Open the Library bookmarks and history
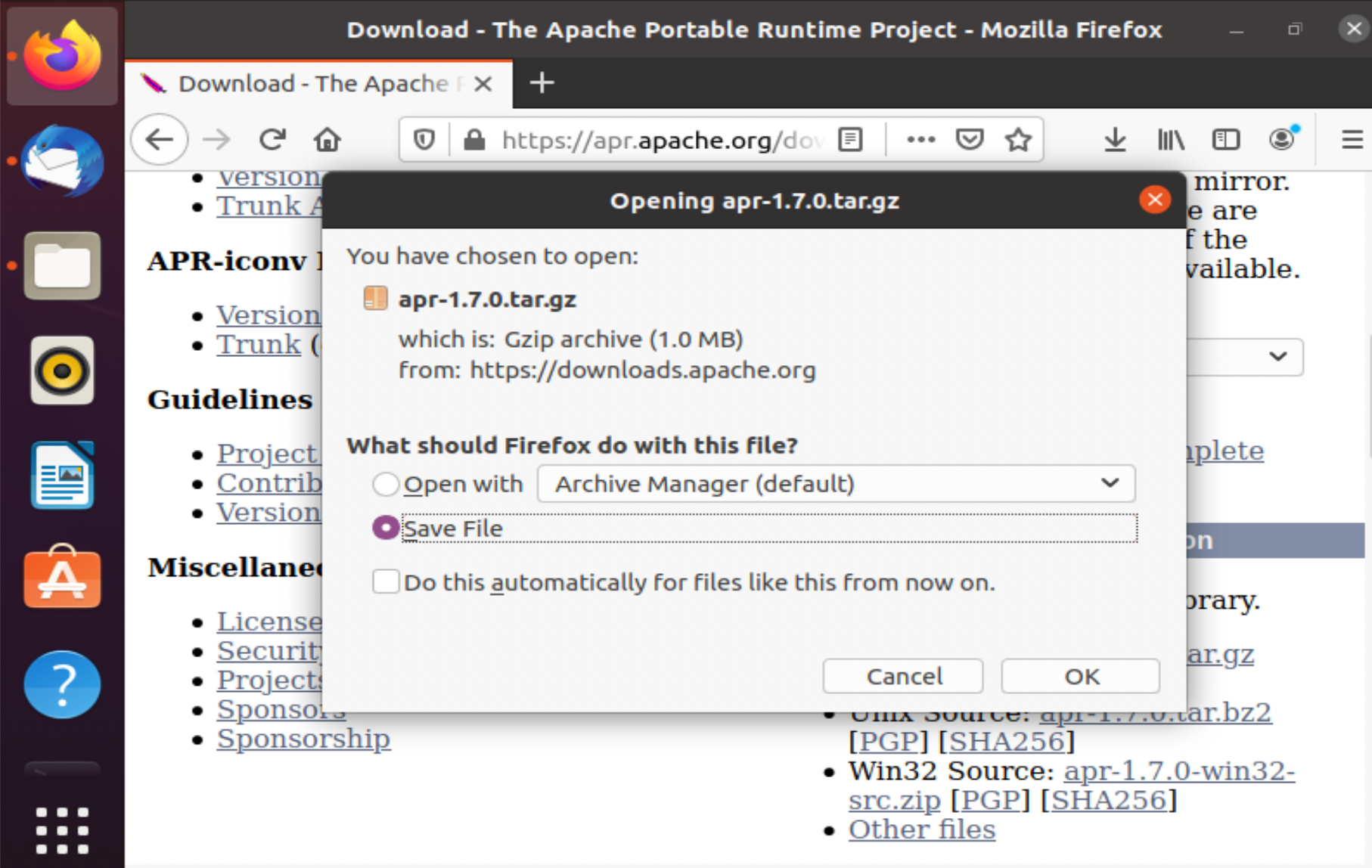This screenshot has height=868, width=1372. tap(1171, 140)
